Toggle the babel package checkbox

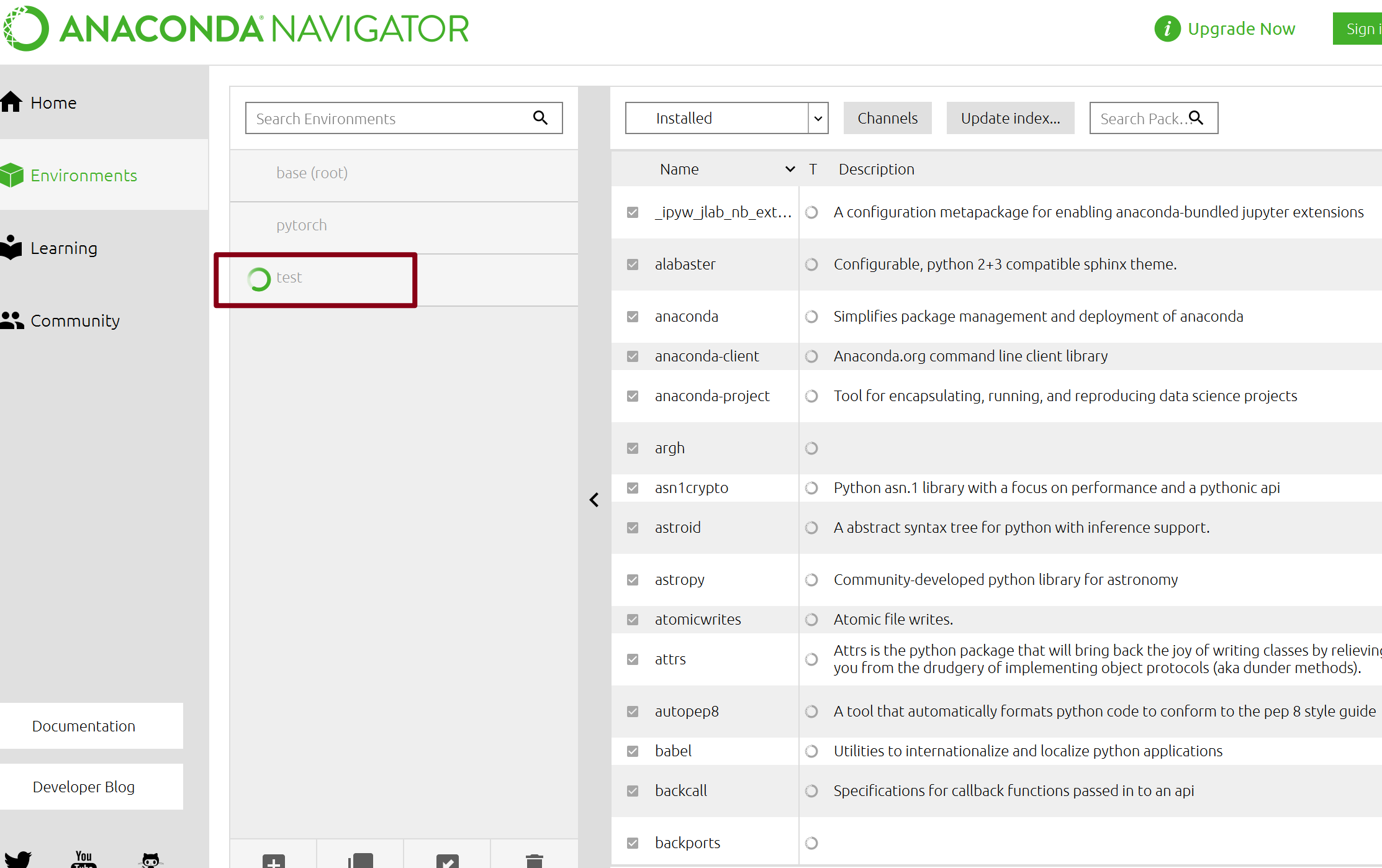[633, 751]
